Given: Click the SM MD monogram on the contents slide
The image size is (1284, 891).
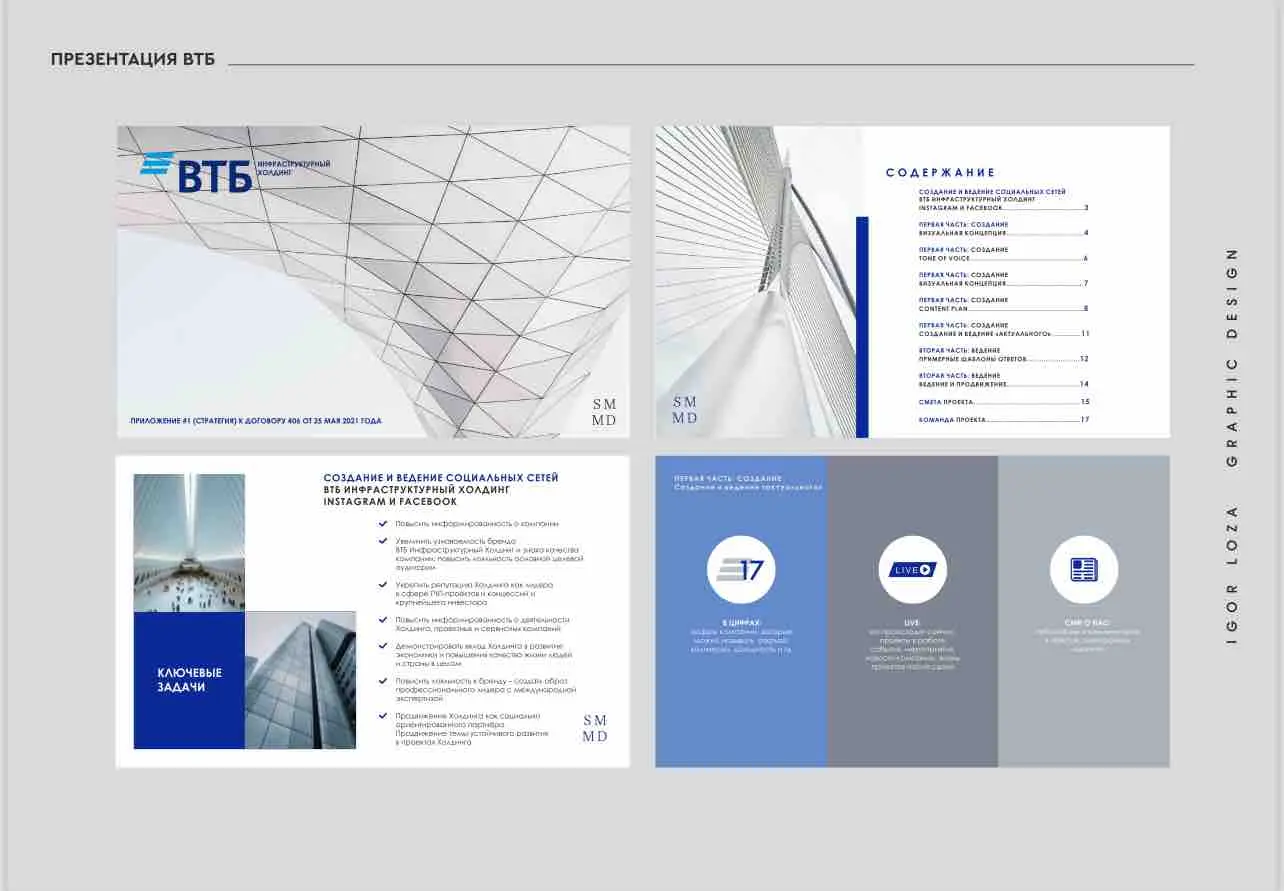Looking at the screenshot, I should click(x=685, y=410).
